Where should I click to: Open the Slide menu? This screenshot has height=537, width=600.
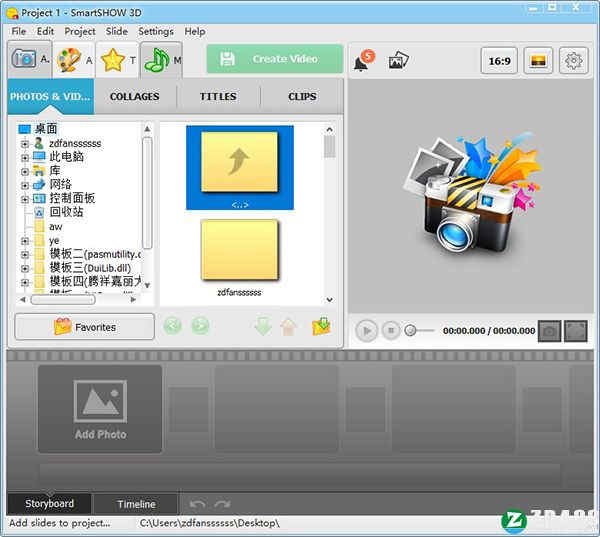tap(117, 31)
